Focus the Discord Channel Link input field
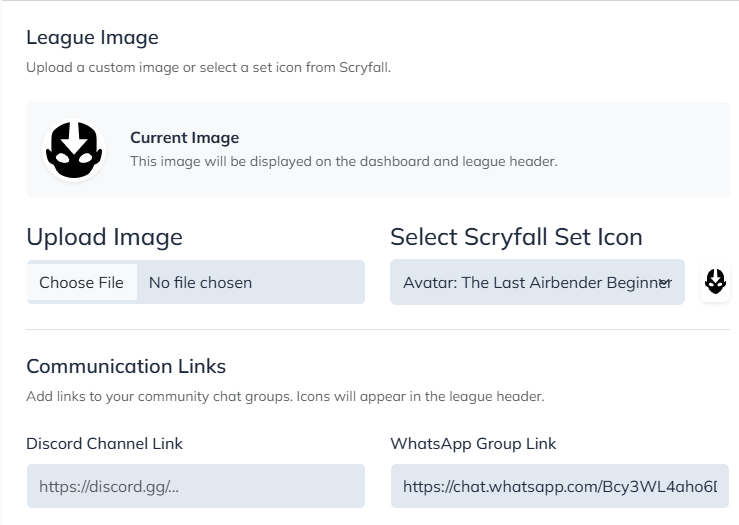 196,486
